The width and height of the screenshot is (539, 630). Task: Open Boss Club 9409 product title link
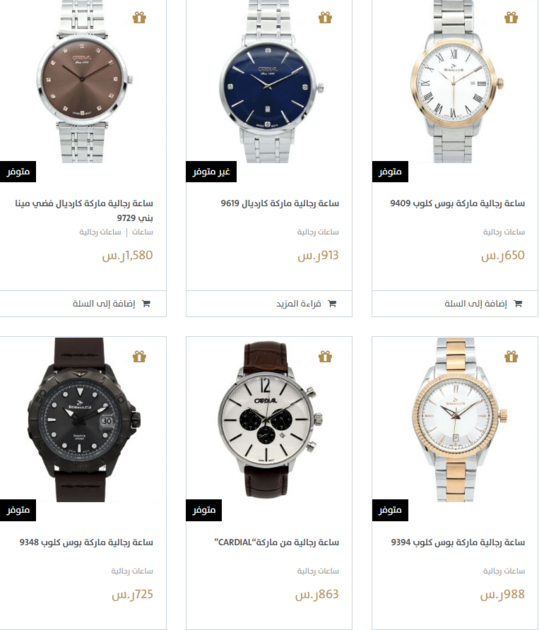tap(457, 203)
